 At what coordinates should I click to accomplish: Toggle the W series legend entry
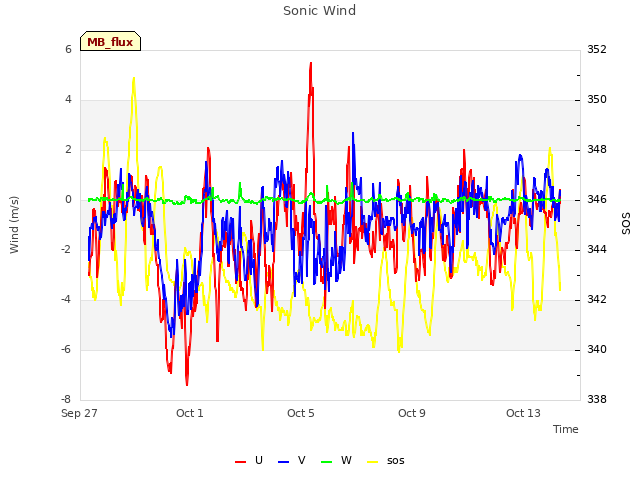[336, 460]
